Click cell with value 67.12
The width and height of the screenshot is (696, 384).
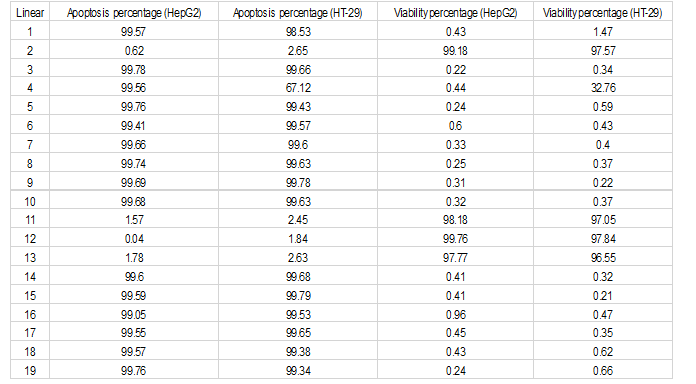pyautogui.click(x=297, y=87)
